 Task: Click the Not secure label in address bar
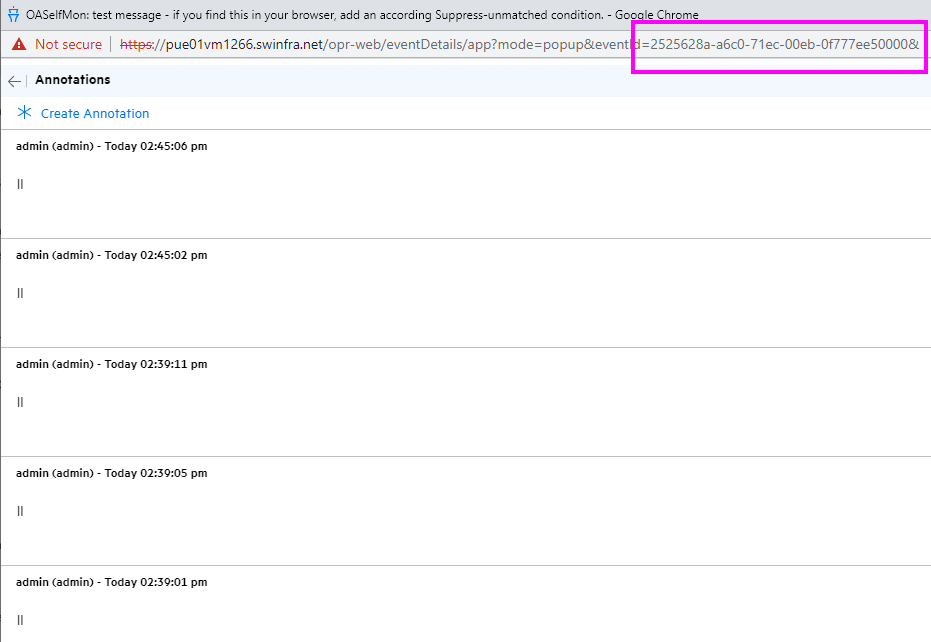coord(68,44)
